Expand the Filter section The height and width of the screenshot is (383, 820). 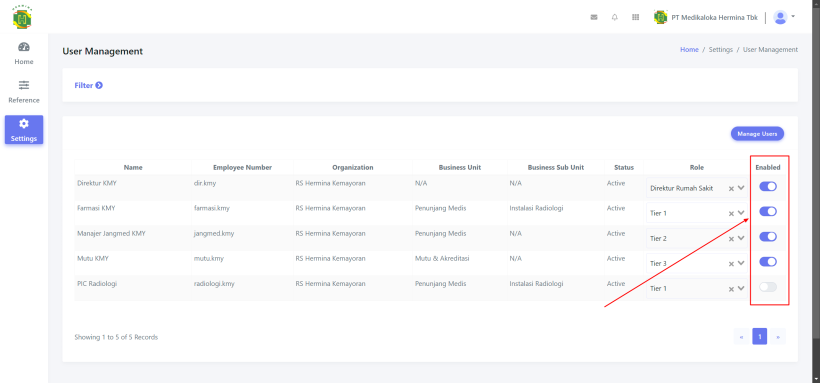(88, 85)
